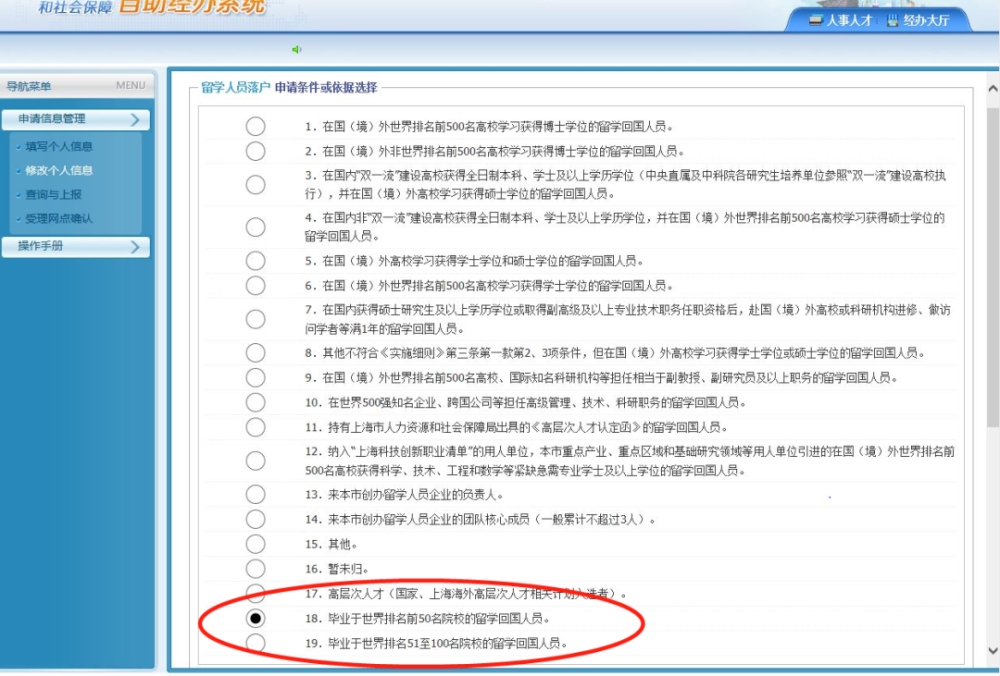
Task: Select radio option 15 其他
Action: [x=255, y=544]
